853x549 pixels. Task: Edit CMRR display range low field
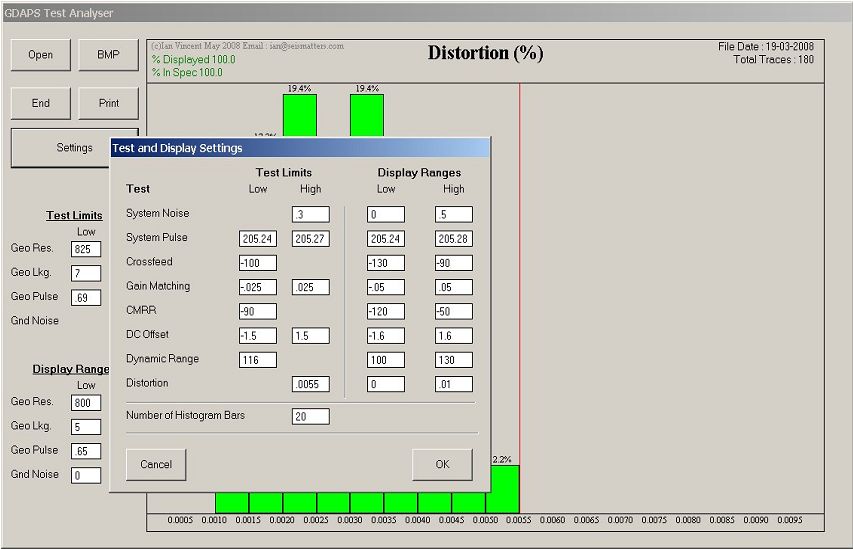[x=386, y=311]
